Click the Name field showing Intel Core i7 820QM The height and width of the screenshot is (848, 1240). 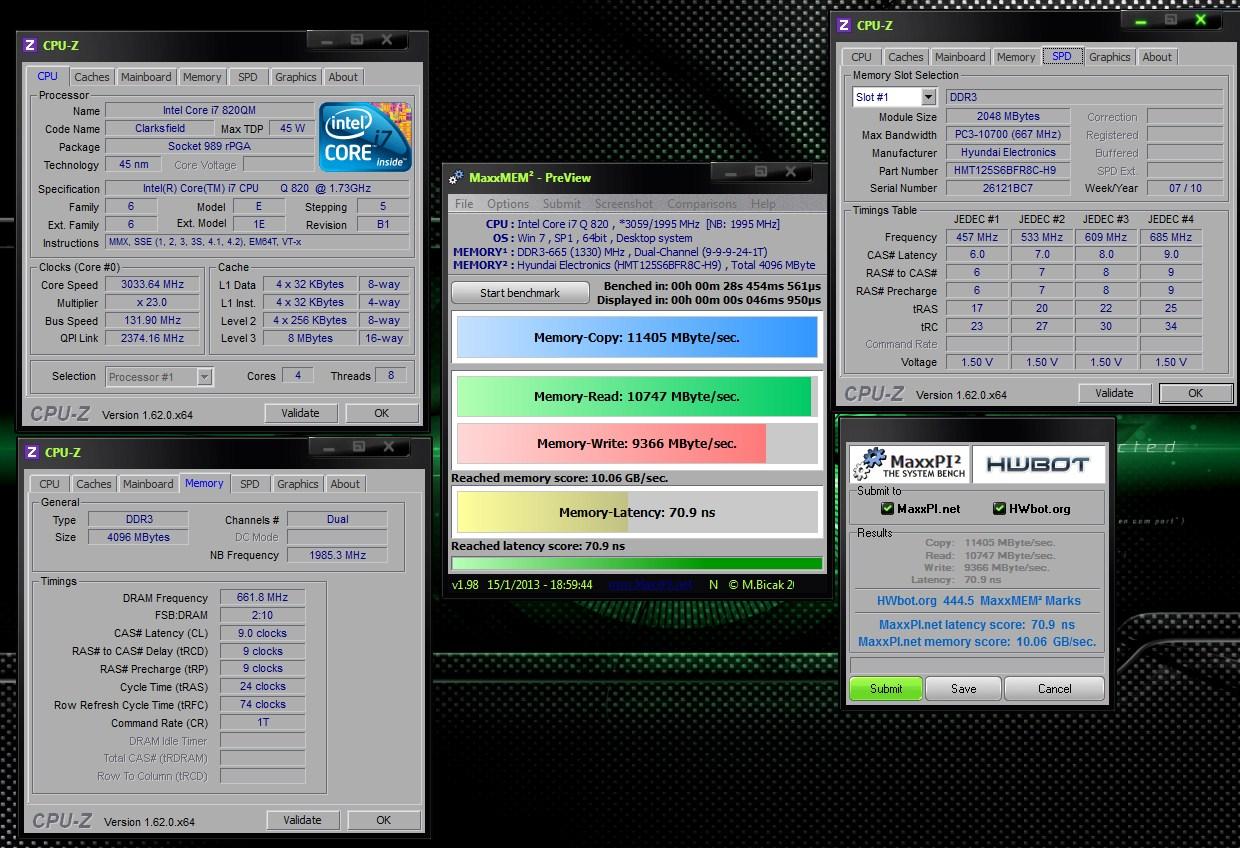click(210, 110)
